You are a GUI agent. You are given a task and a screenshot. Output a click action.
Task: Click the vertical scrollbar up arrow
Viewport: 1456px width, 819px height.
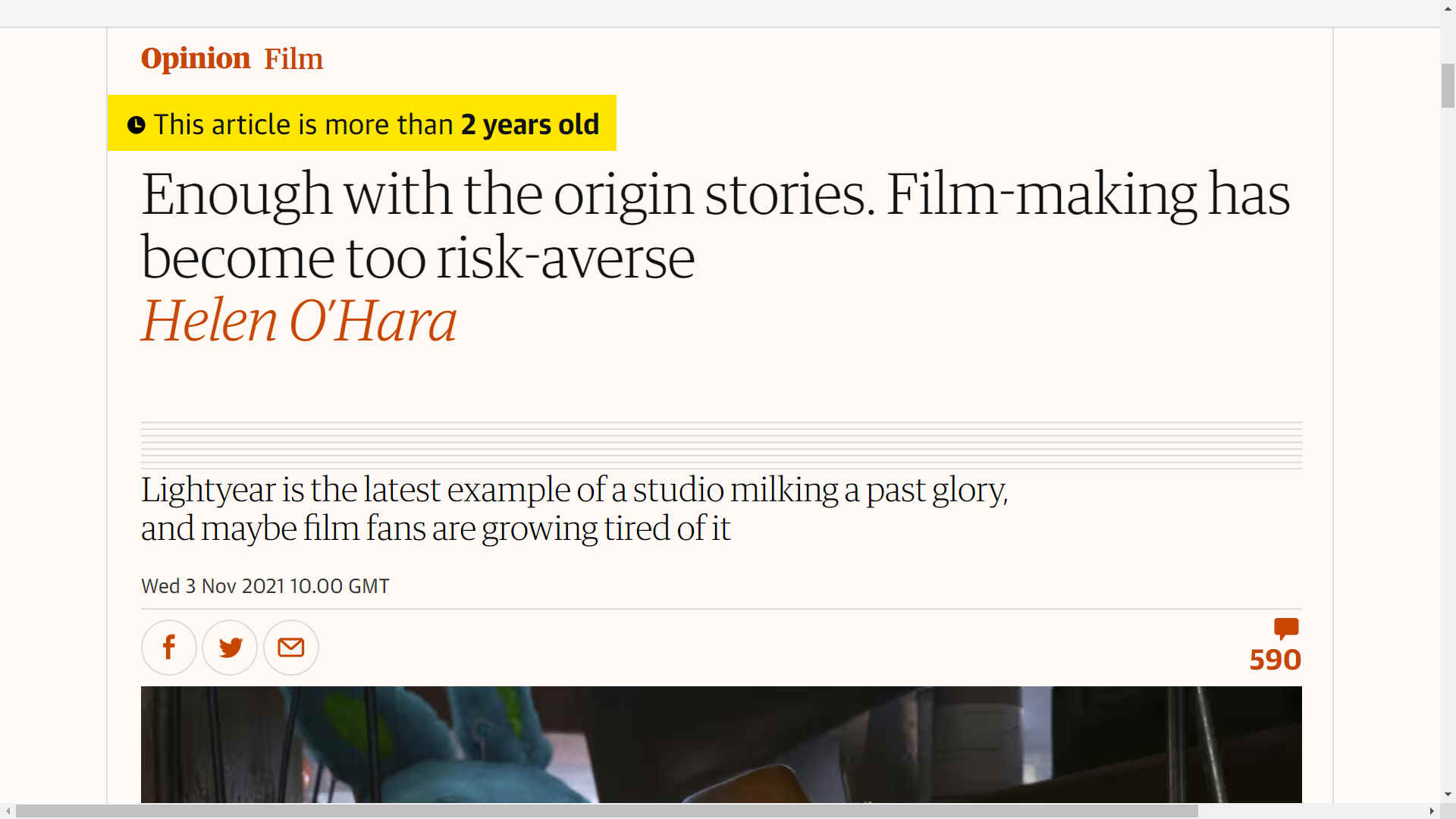1448,7
